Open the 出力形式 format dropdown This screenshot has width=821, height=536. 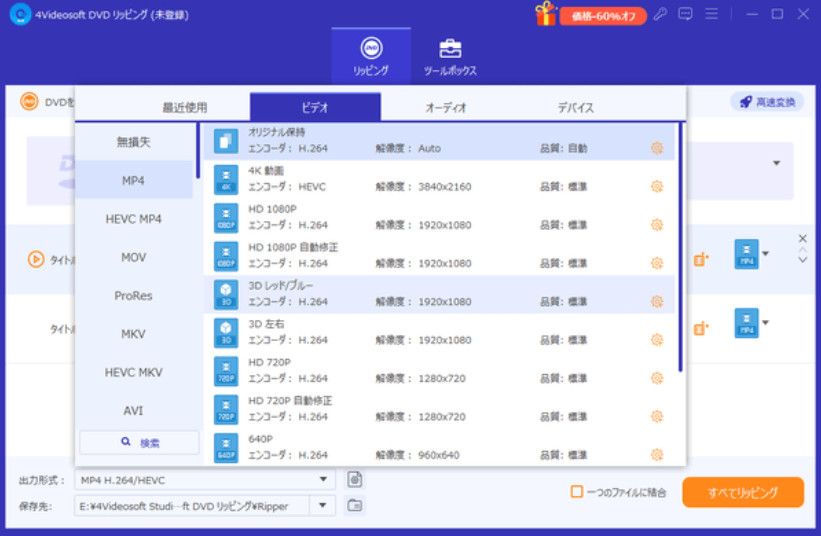pyautogui.click(x=323, y=479)
